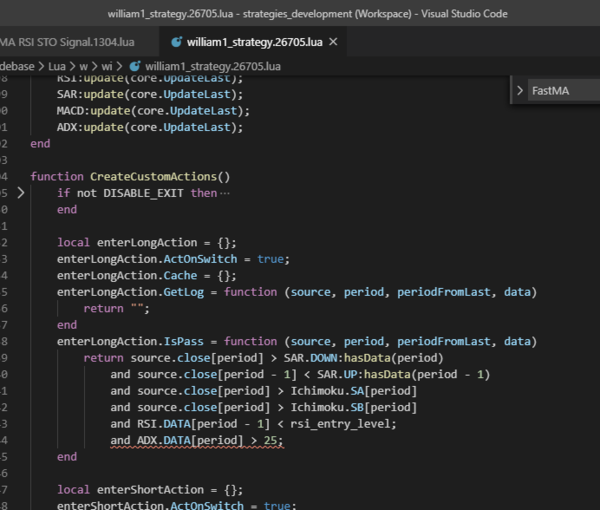Click the Lua file icon in breadcrumb
This screenshot has width=600, height=510.
point(135,66)
